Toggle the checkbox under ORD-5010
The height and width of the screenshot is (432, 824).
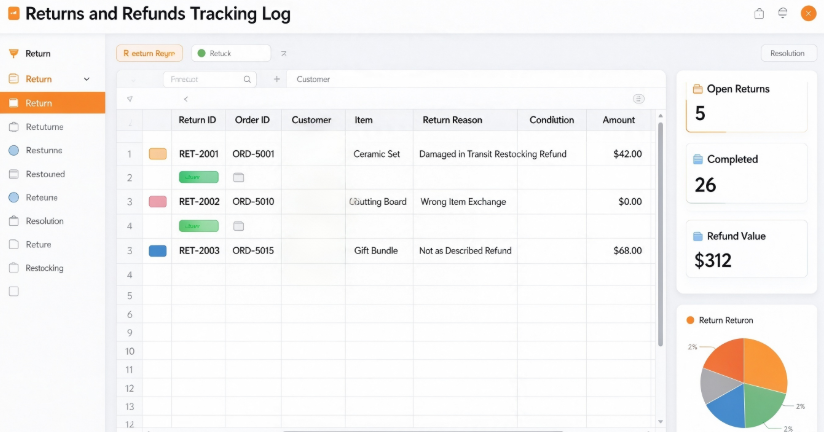(x=239, y=226)
